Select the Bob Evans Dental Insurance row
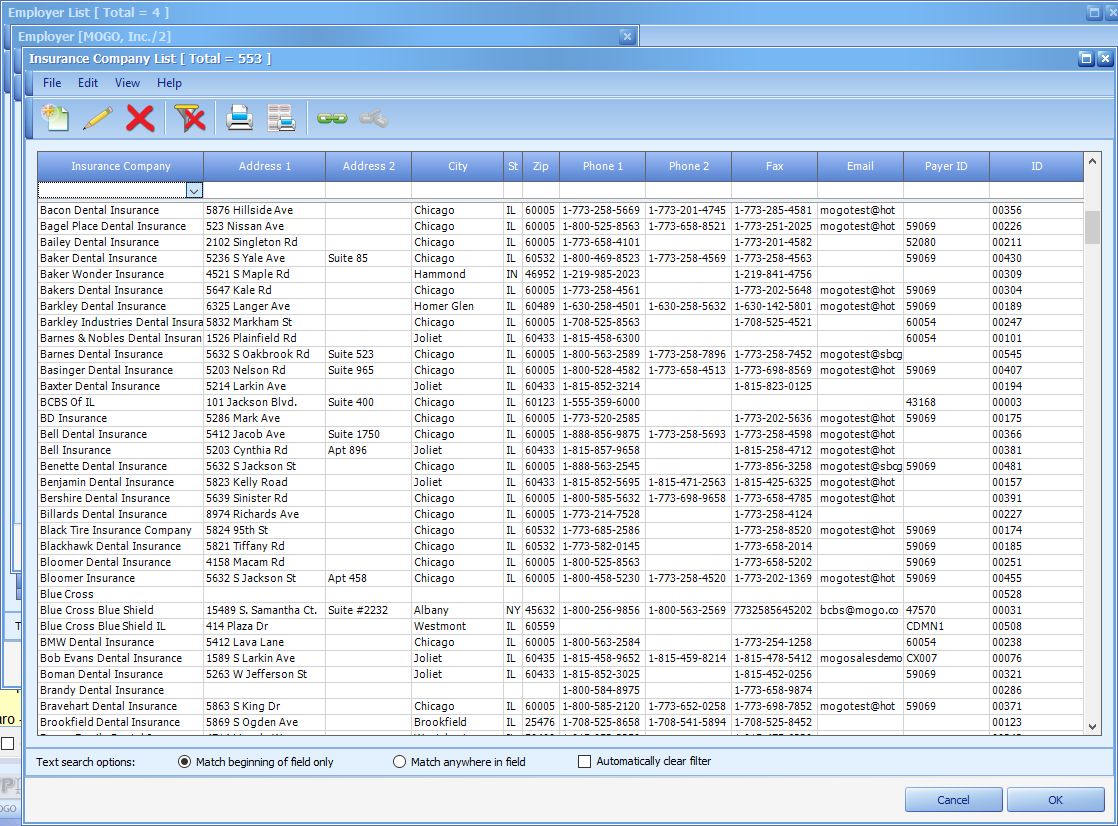Viewport: 1118px width, 826px height. coord(560,658)
